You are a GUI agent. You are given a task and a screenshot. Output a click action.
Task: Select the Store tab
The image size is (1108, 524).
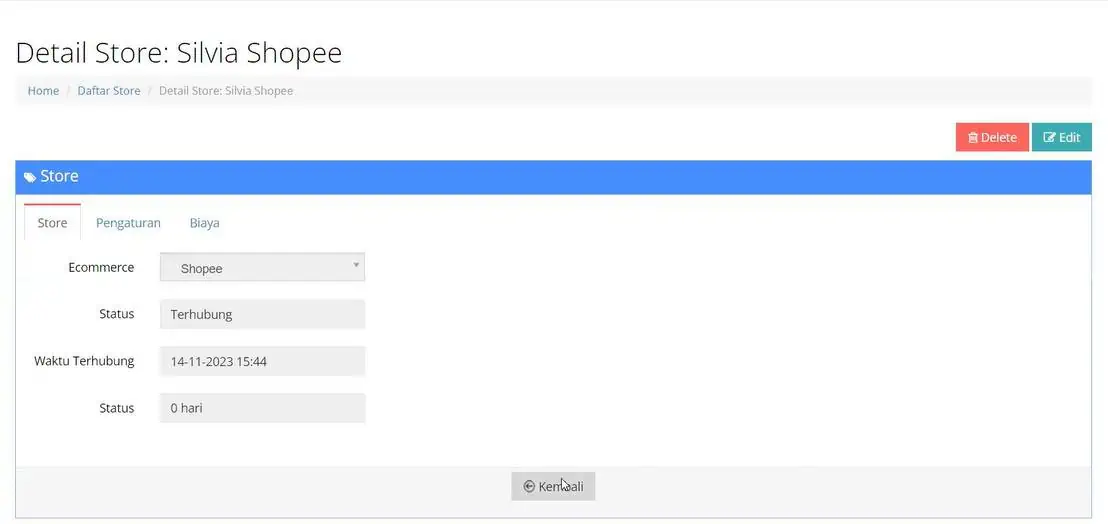coord(52,222)
